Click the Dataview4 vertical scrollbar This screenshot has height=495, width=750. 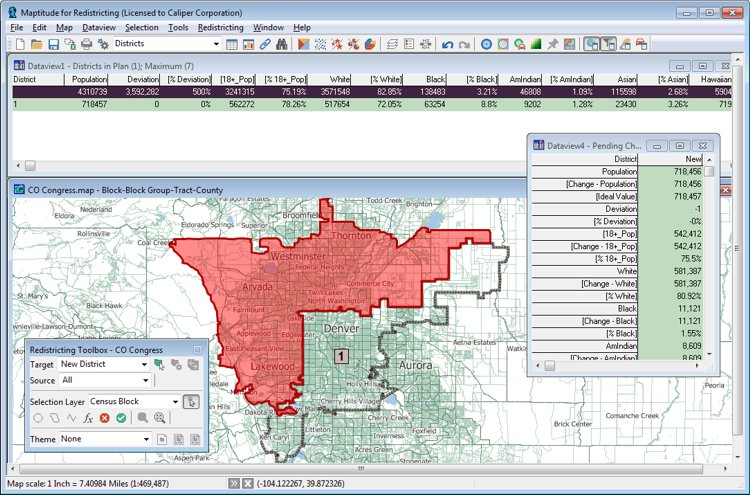click(x=710, y=260)
